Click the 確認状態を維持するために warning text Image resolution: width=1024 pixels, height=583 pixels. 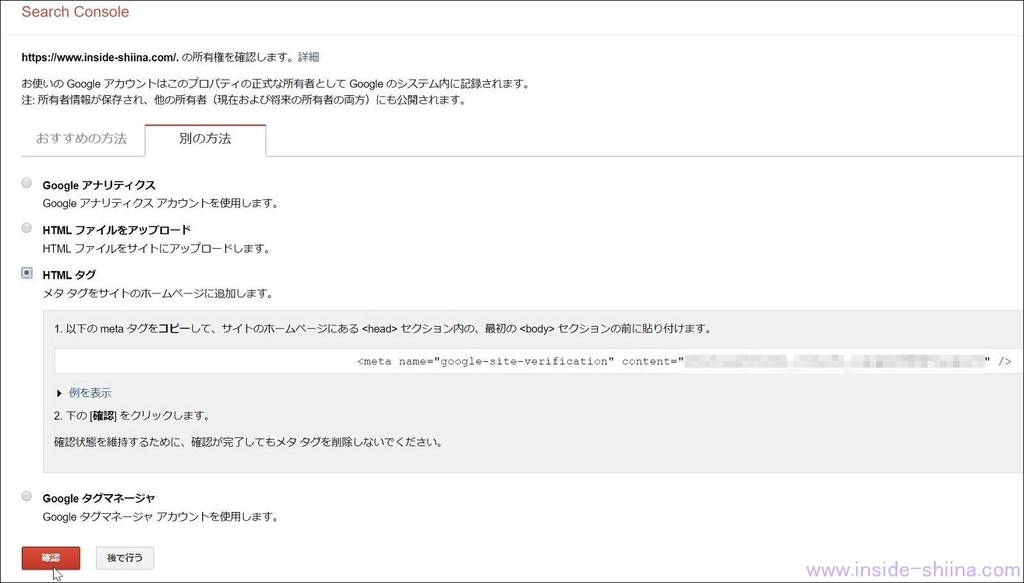(x=248, y=442)
